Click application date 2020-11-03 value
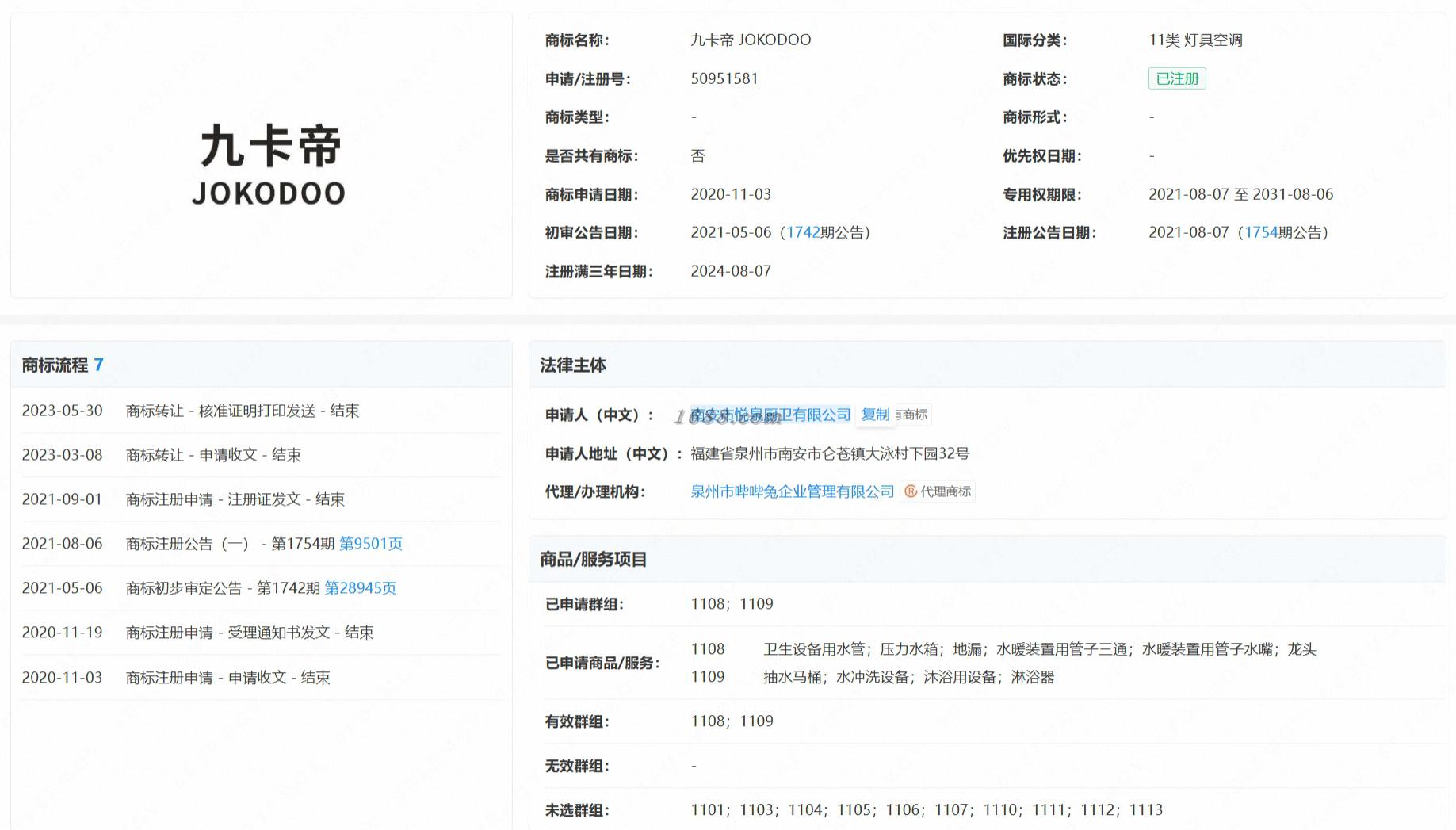Image resolution: width=1456 pixels, height=830 pixels. pyautogui.click(x=731, y=194)
